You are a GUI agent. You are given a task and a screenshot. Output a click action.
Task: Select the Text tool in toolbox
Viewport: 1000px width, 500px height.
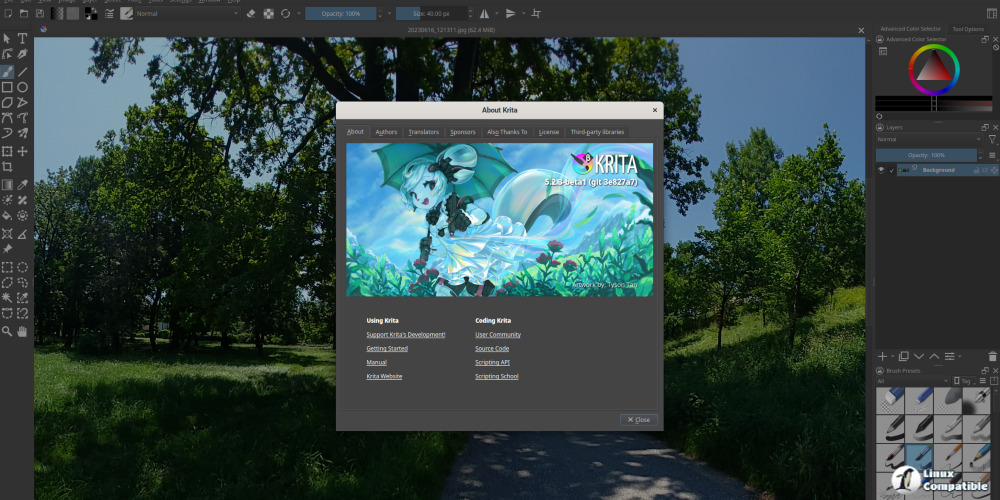22,38
